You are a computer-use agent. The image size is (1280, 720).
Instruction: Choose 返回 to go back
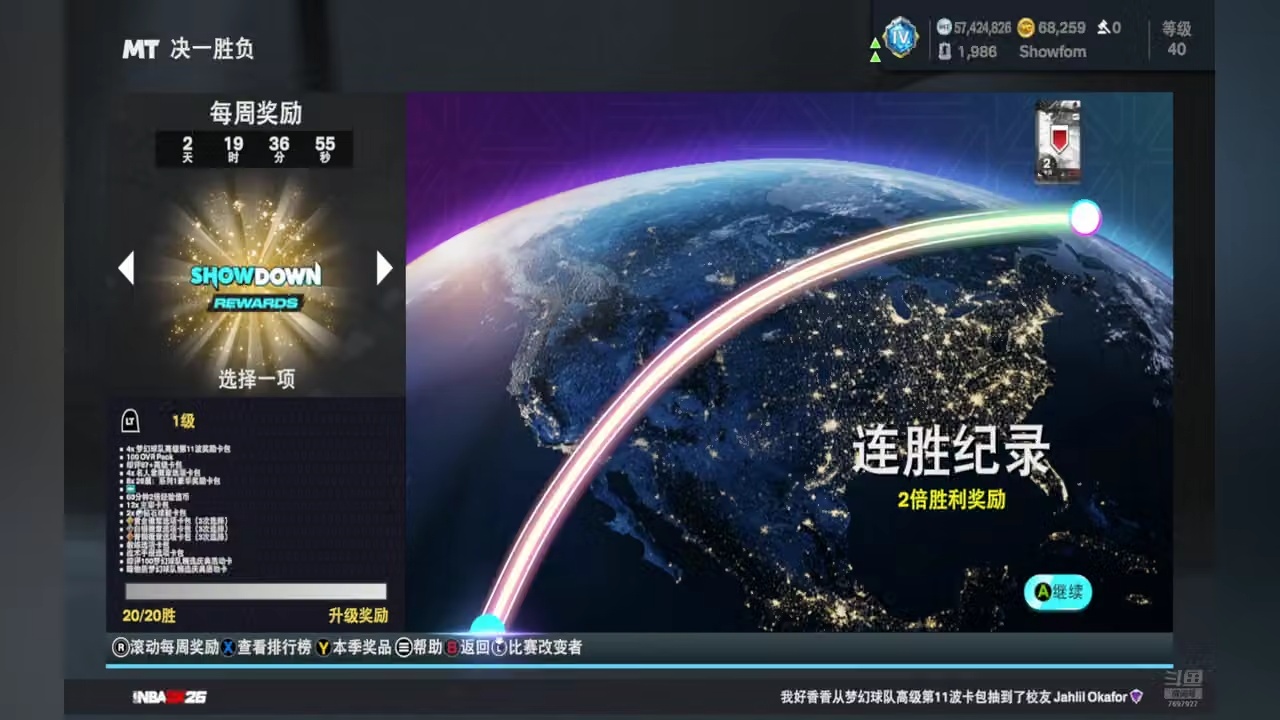click(475, 647)
